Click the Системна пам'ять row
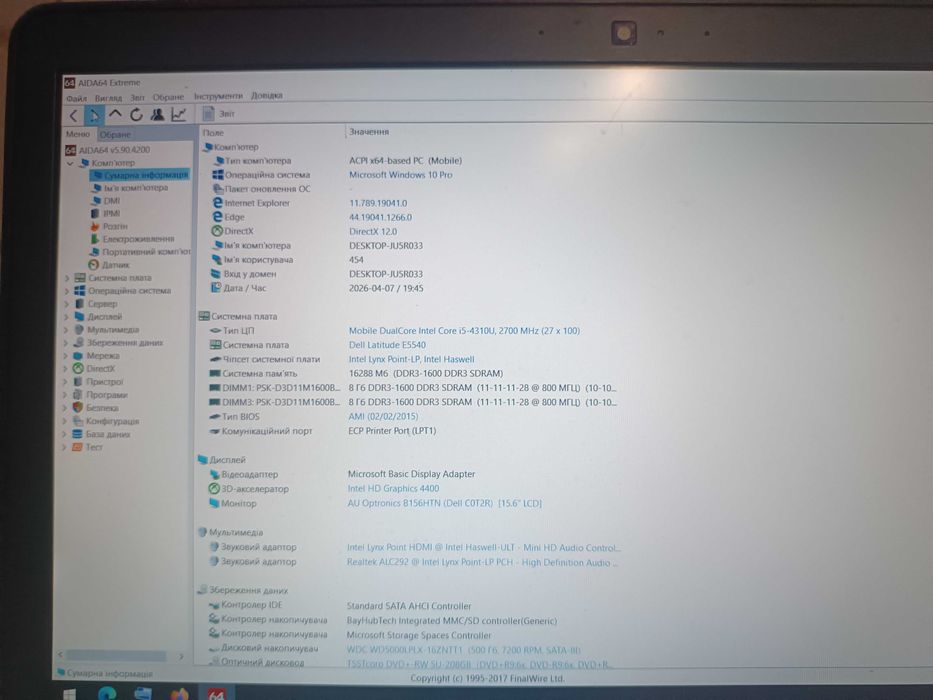 pyautogui.click(x=356, y=374)
